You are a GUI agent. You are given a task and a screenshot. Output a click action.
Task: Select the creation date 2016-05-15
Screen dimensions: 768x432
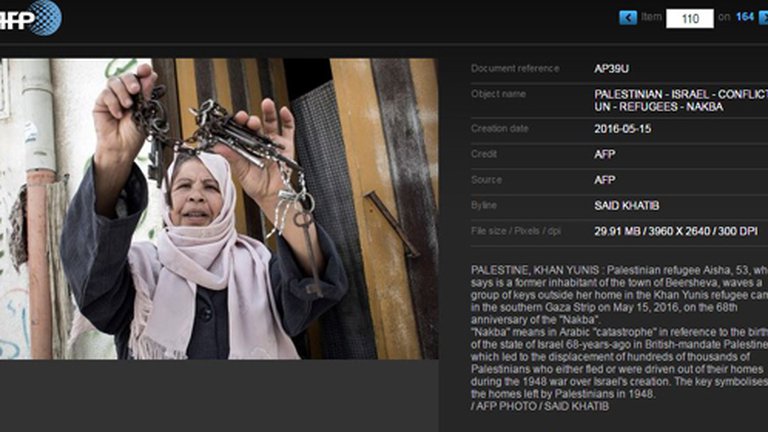[x=623, y=129]
